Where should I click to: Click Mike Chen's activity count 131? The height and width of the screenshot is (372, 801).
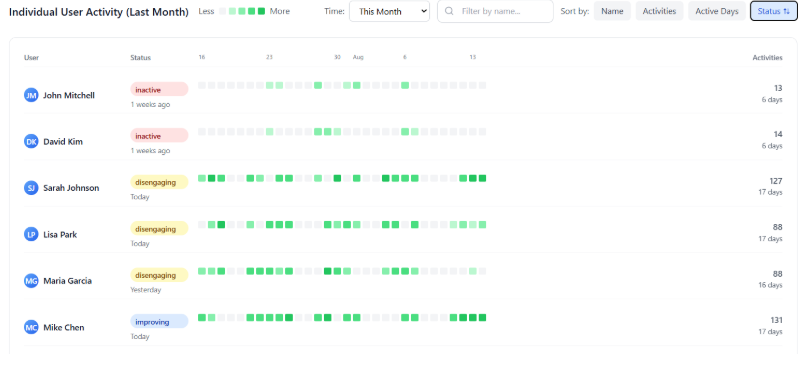tap(776, 320)
